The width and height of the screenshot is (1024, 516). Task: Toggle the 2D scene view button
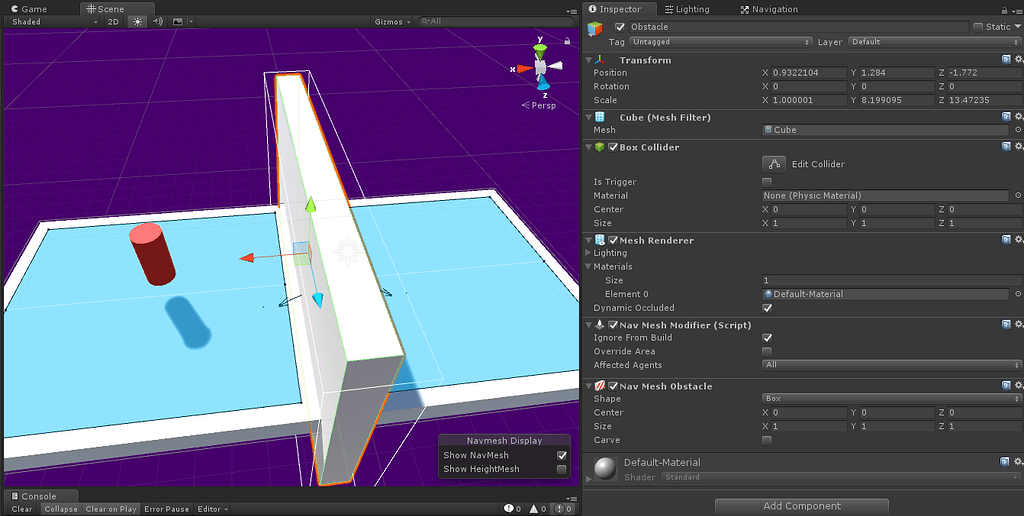pyautogui.click(x=114, y=22)
